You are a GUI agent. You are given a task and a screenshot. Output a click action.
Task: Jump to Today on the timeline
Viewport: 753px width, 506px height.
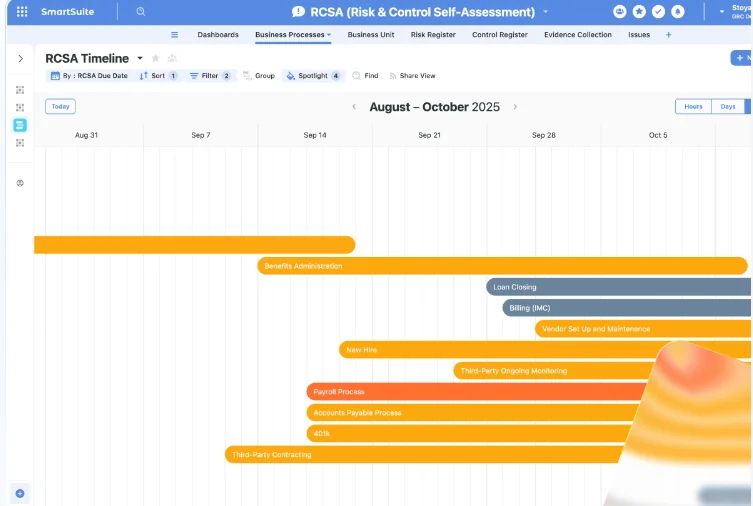[61, 107]
